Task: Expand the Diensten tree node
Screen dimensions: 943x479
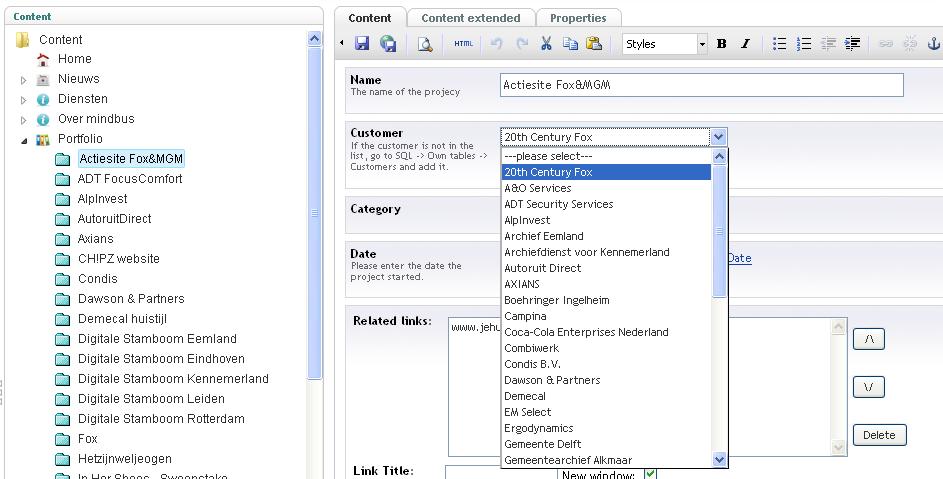Action: 23,100
